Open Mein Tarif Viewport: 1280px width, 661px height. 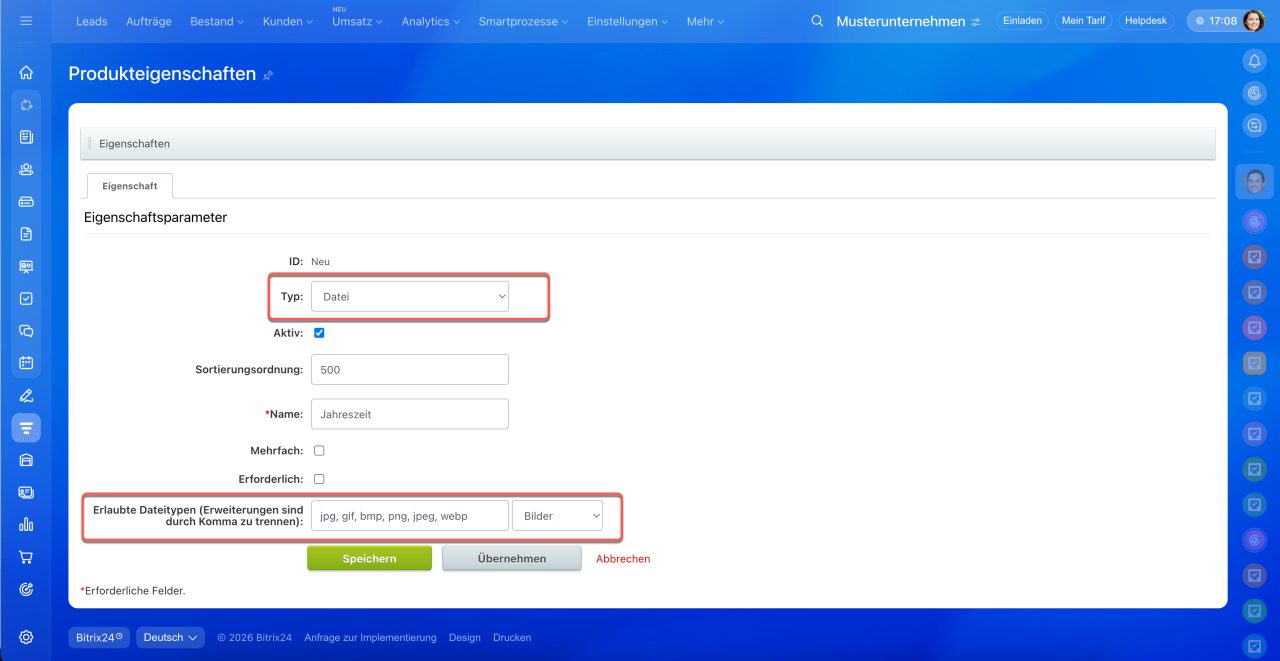[x=1083, y=21]
